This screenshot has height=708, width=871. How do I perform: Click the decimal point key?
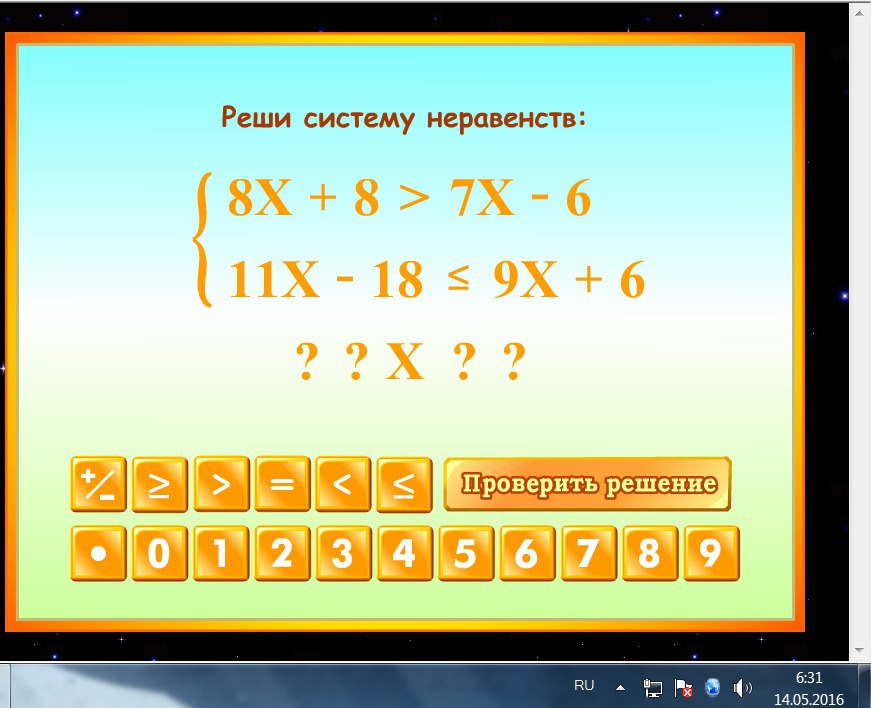click(97, 552)
